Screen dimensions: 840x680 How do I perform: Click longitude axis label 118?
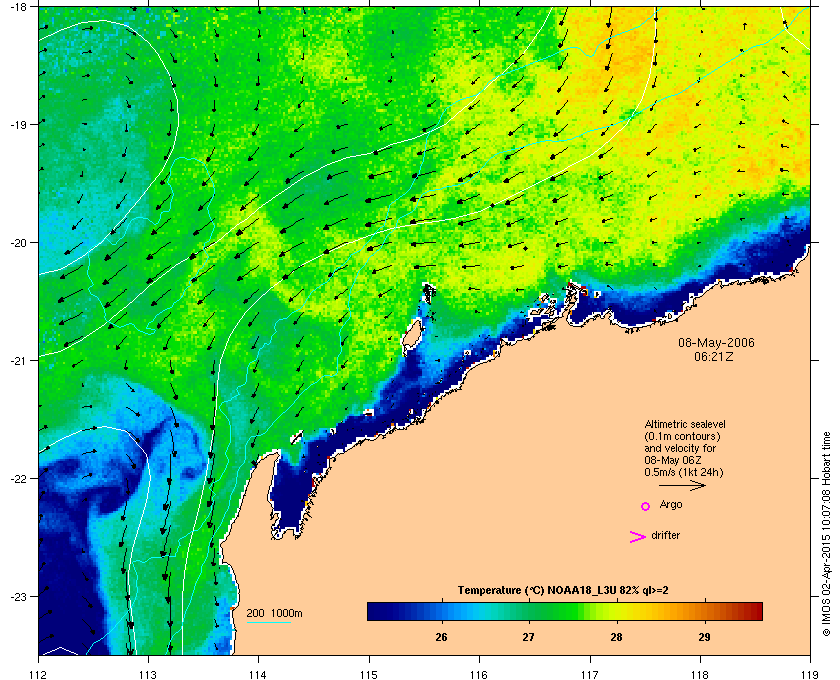tap(700, 675)
